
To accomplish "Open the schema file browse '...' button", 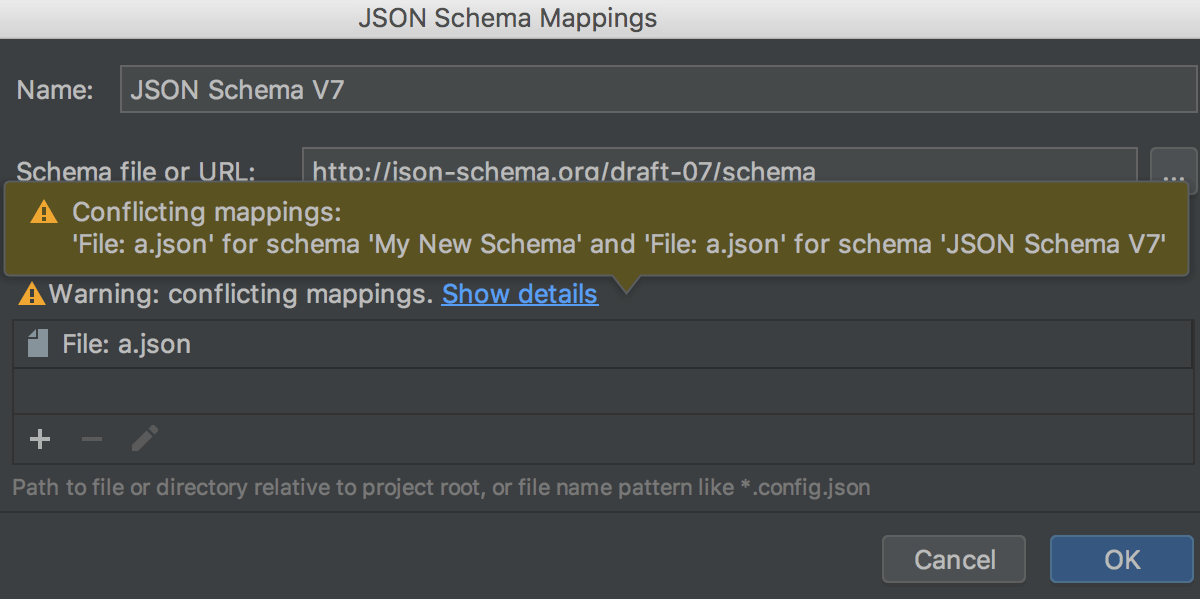I will (x=1174, y=171).
